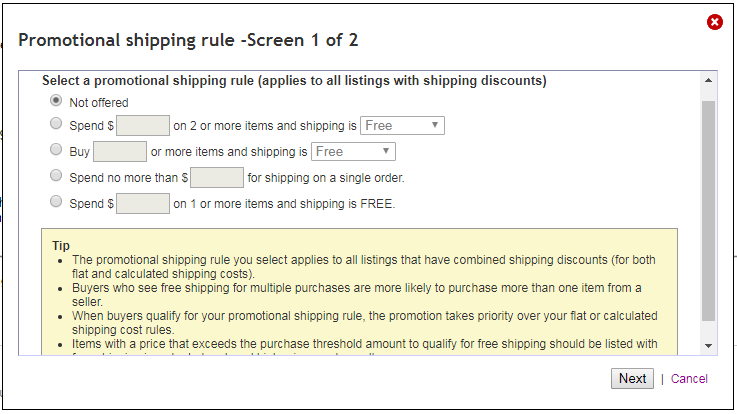Select the "Spend $ on 1 or more items" radio
Image resolution: width=737 pixels, height=414 pixels.
56,201
